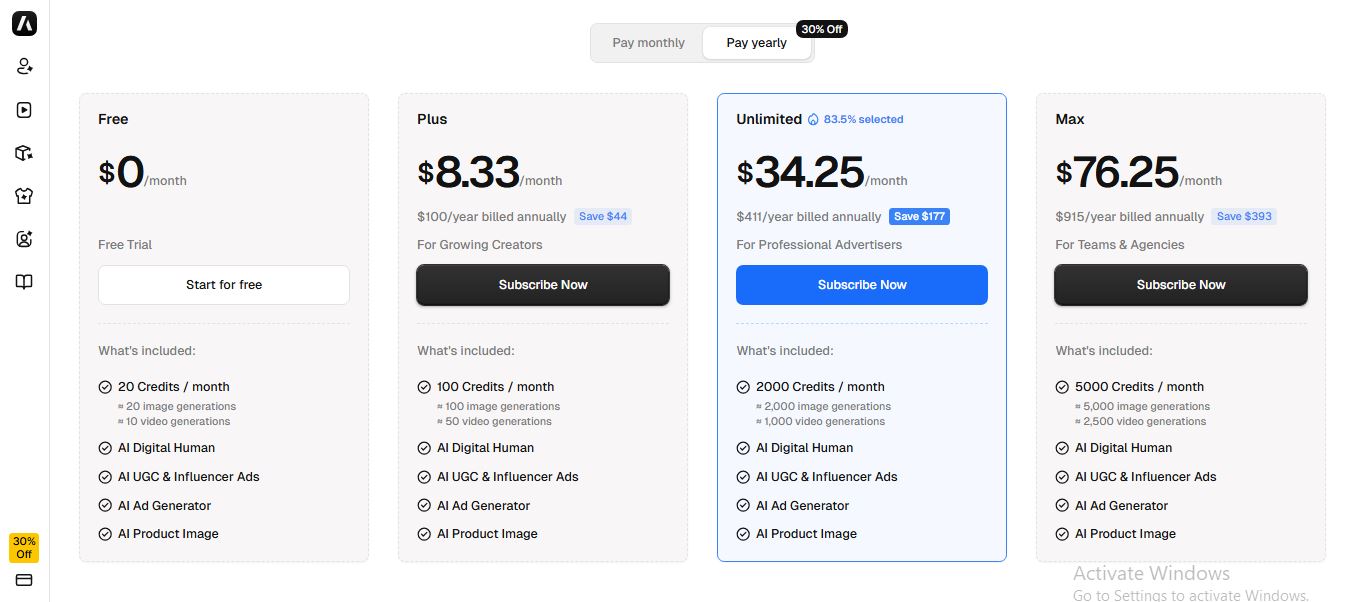This screenshot has height=602, width=1351.
Task: Open the t-shirt apparel sidebar icon
Action: (x=25, y=196)
